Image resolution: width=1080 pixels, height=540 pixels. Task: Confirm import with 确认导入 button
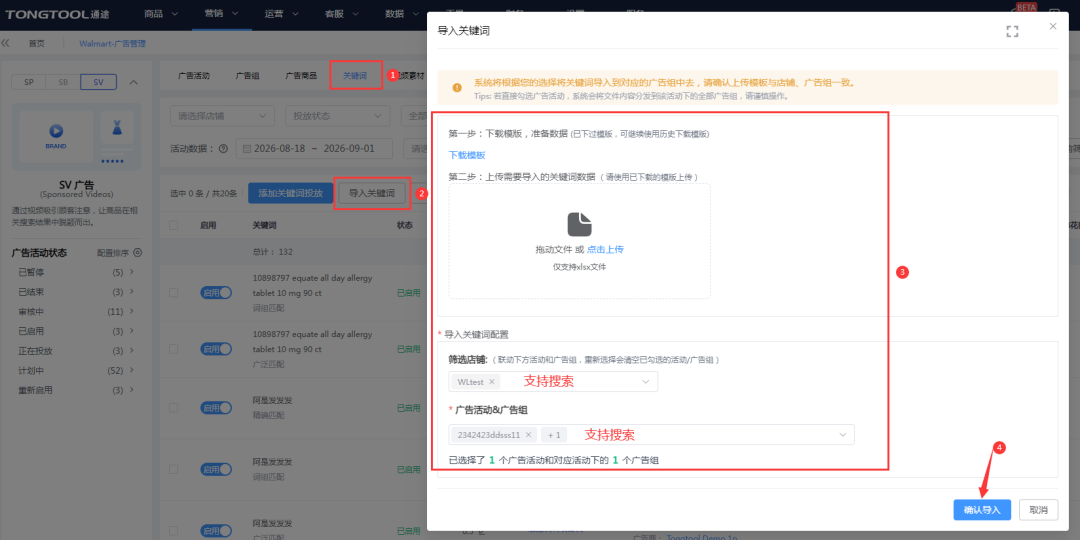(x=982, y=510)
